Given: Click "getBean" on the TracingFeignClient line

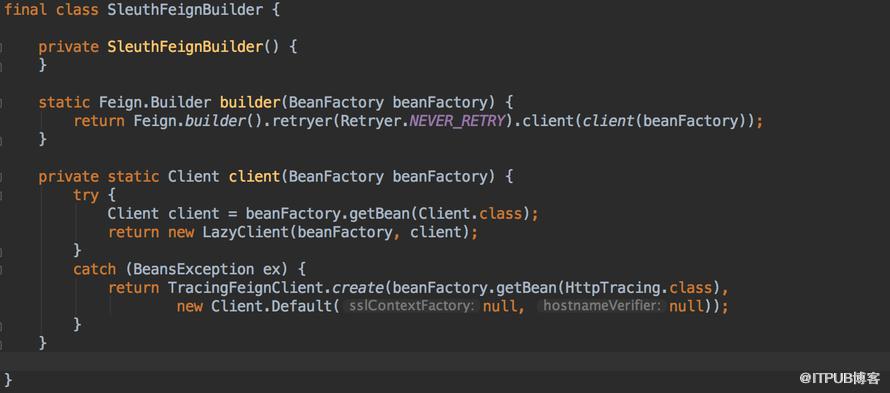Looking at the screenshot, I should point(526,288).
